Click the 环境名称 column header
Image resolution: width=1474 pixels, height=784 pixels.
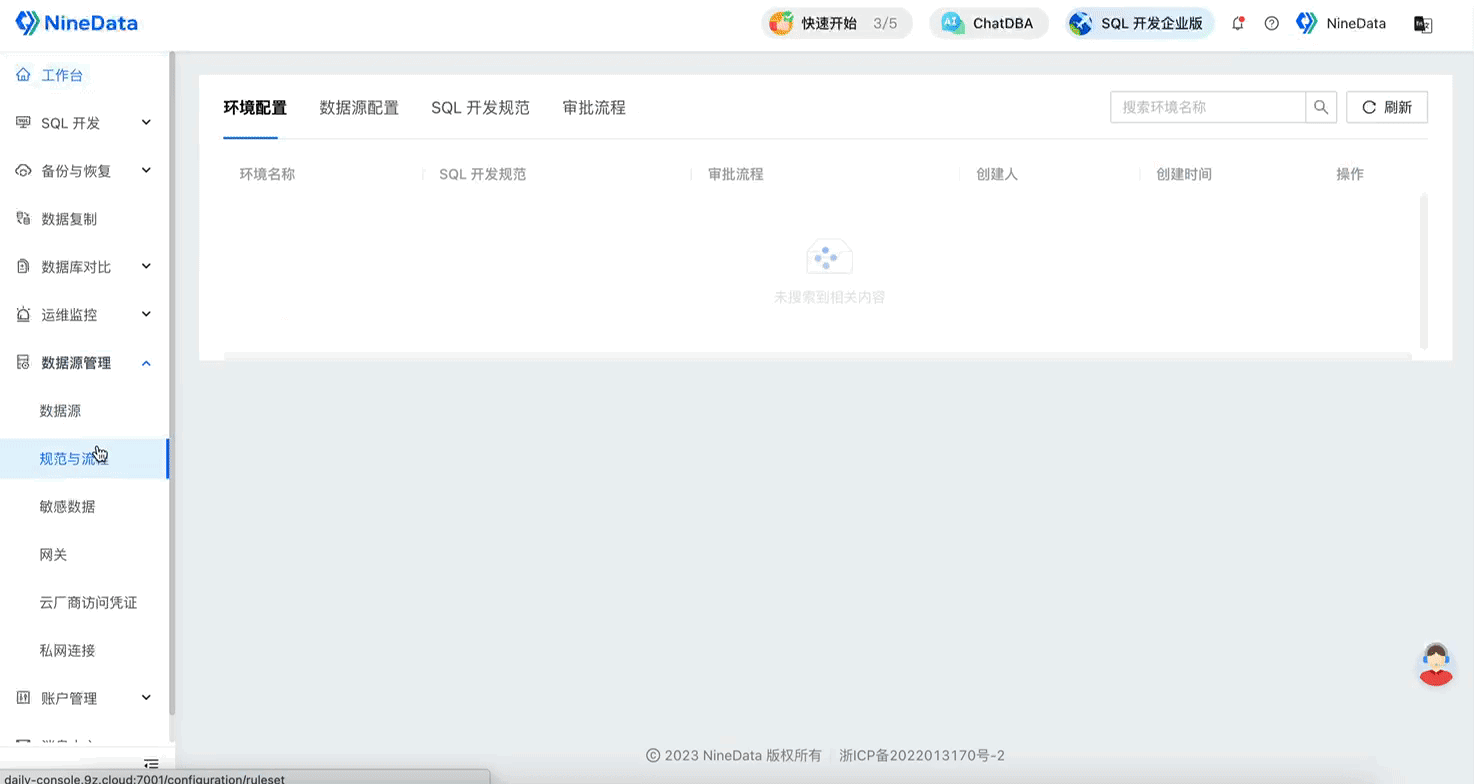(x=267, y=174)
